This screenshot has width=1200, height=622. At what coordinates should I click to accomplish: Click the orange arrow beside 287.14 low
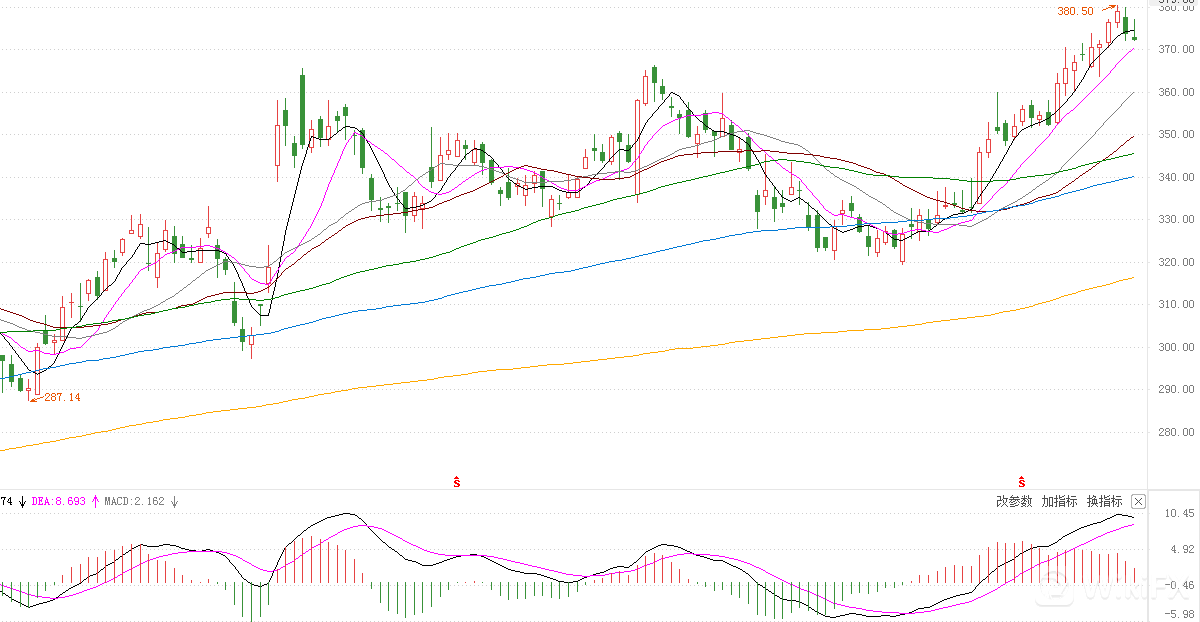(36, 398)
